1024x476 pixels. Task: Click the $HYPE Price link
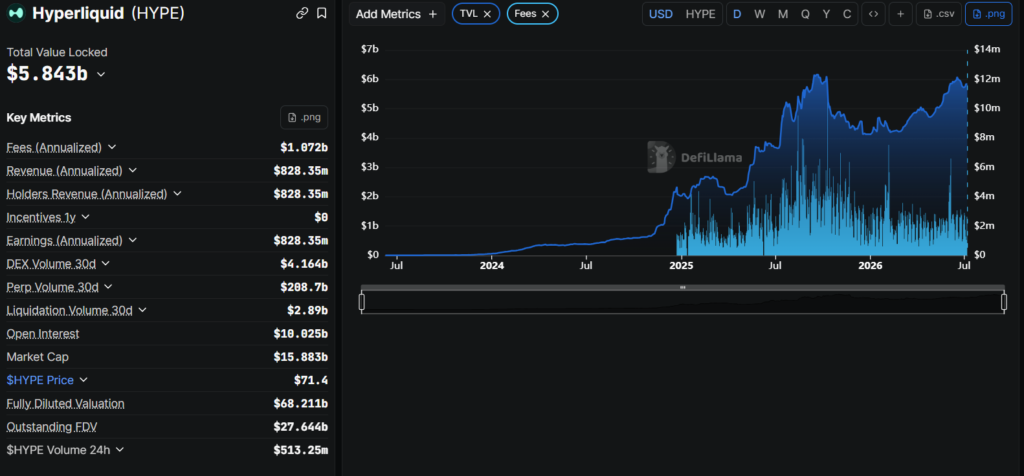[x=40, y=380]
